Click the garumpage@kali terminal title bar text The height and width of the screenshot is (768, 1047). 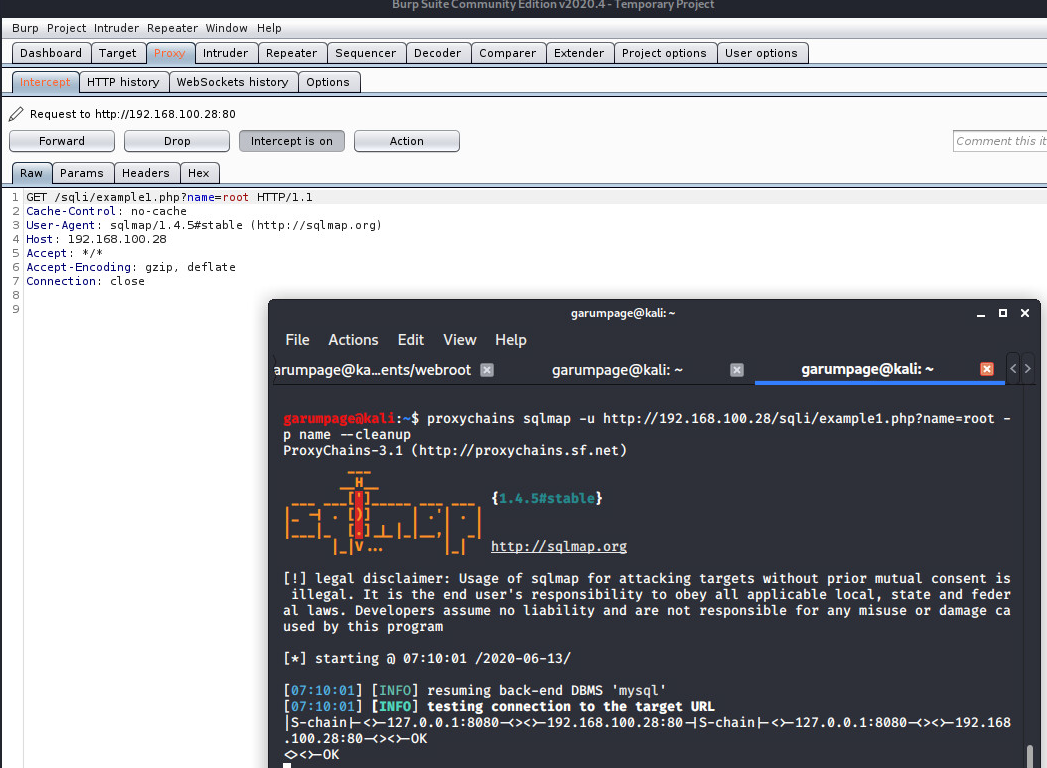click(x=622, y=313)
